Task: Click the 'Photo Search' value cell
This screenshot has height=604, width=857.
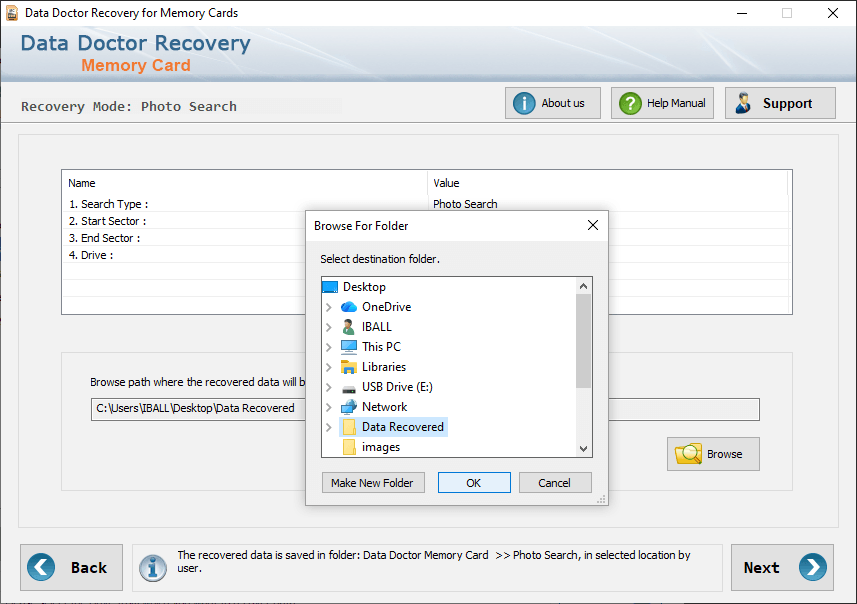Action: tap(465, 204)
